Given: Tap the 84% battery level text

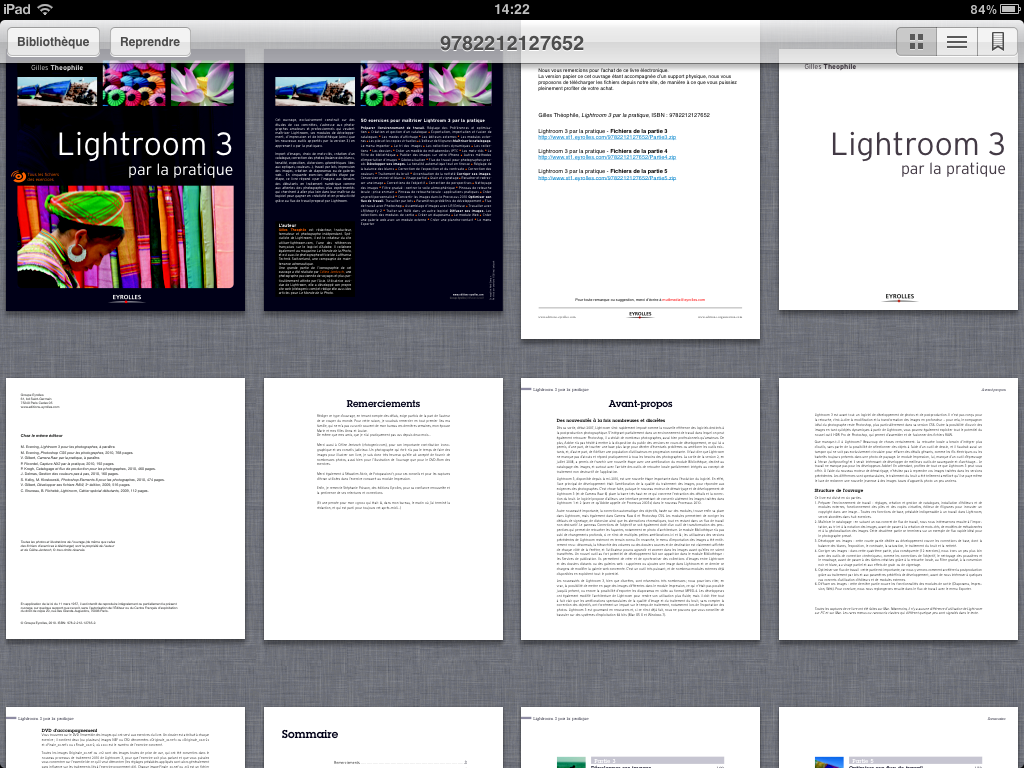Looking at the screenshot, I should coord(983,9).
